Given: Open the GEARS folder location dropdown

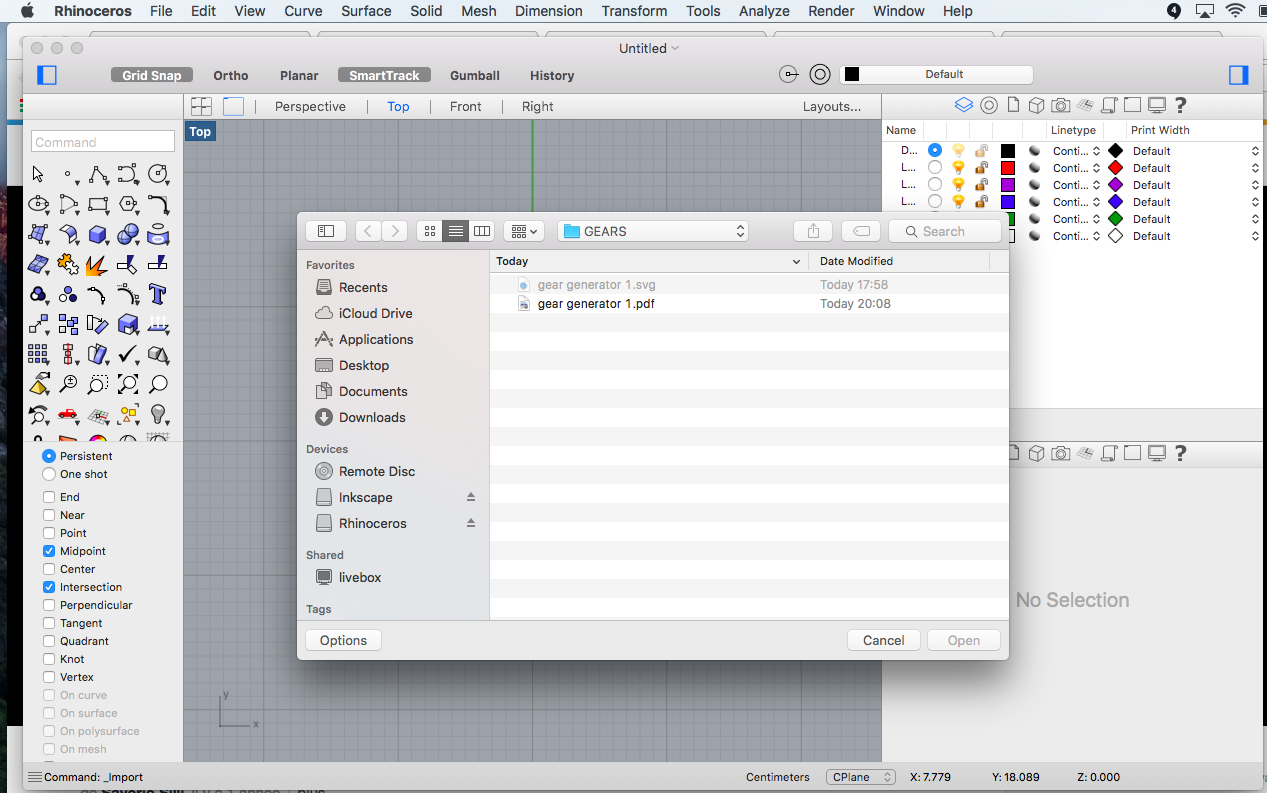Looking at the screenshot, I should pyautogui.click(x=654, y=231).
